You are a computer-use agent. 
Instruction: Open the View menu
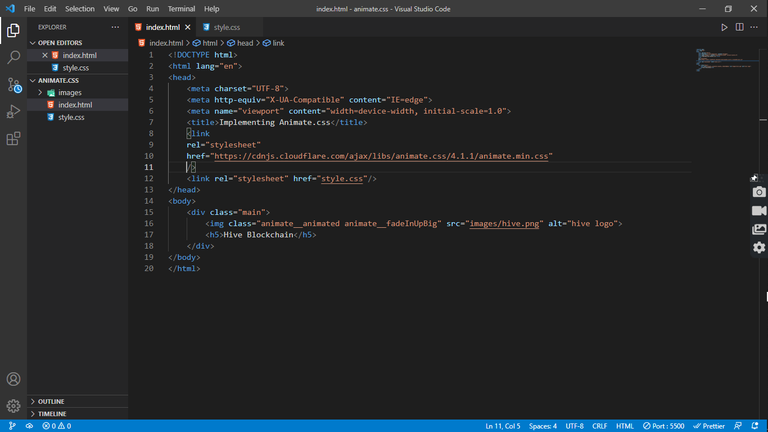(111, 9)
